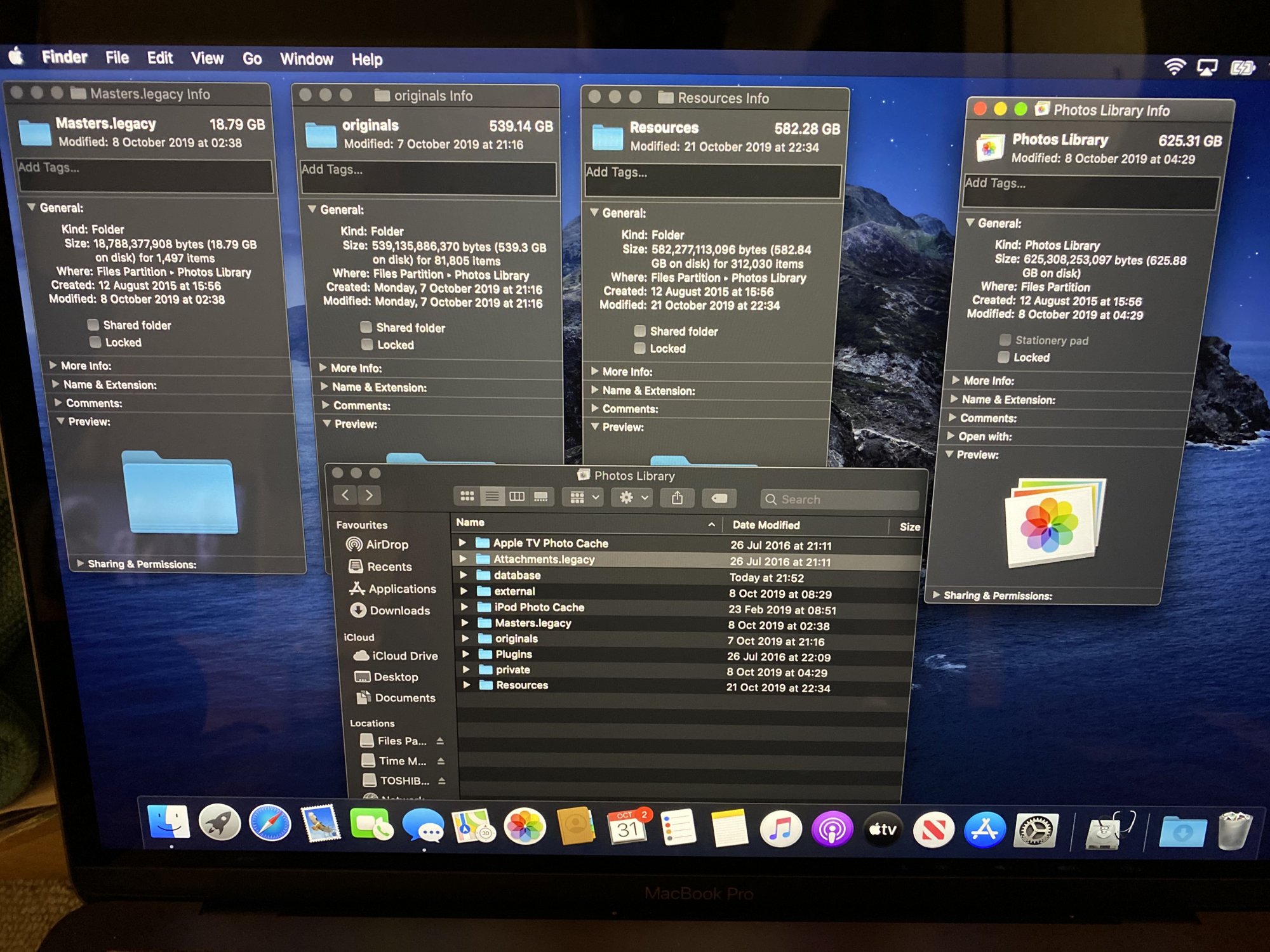Expand Name & Extension in originals Info
Viewport: 1270px width, 952px height.
coord(324,386)
